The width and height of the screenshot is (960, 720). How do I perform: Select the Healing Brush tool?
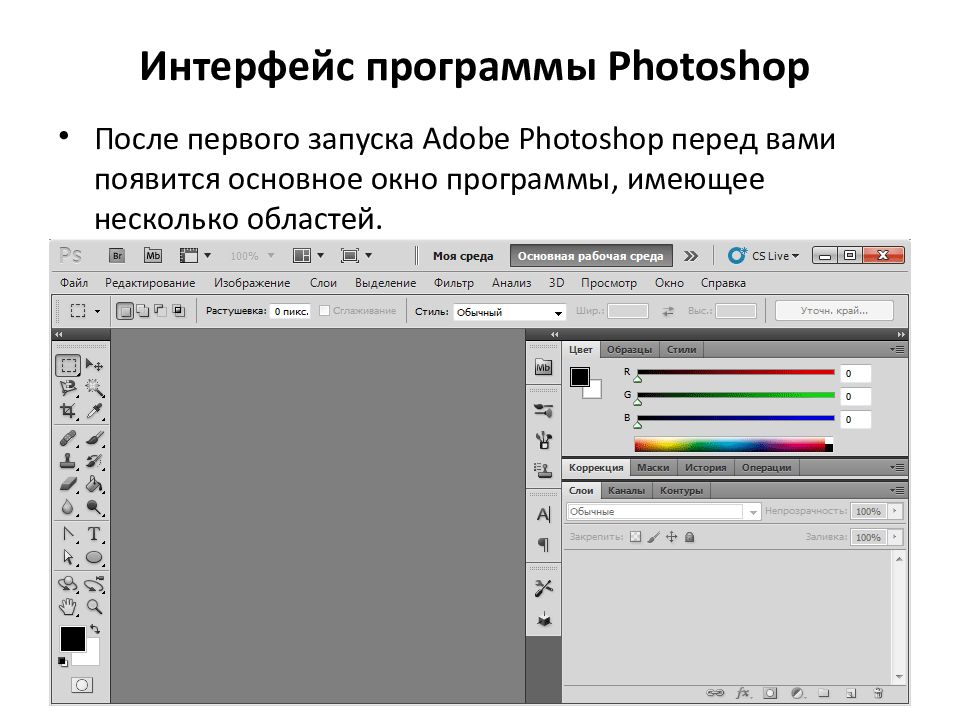point(68,438)
